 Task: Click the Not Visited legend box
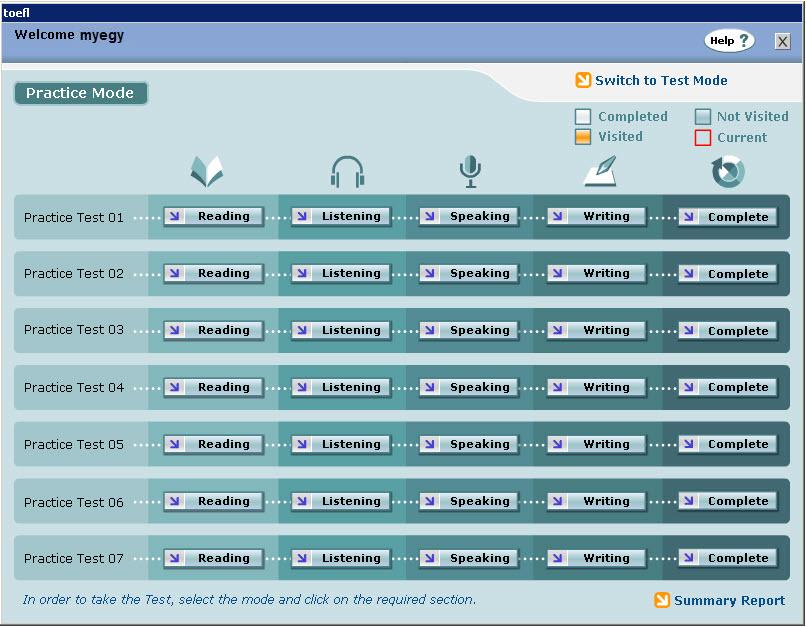703,117
